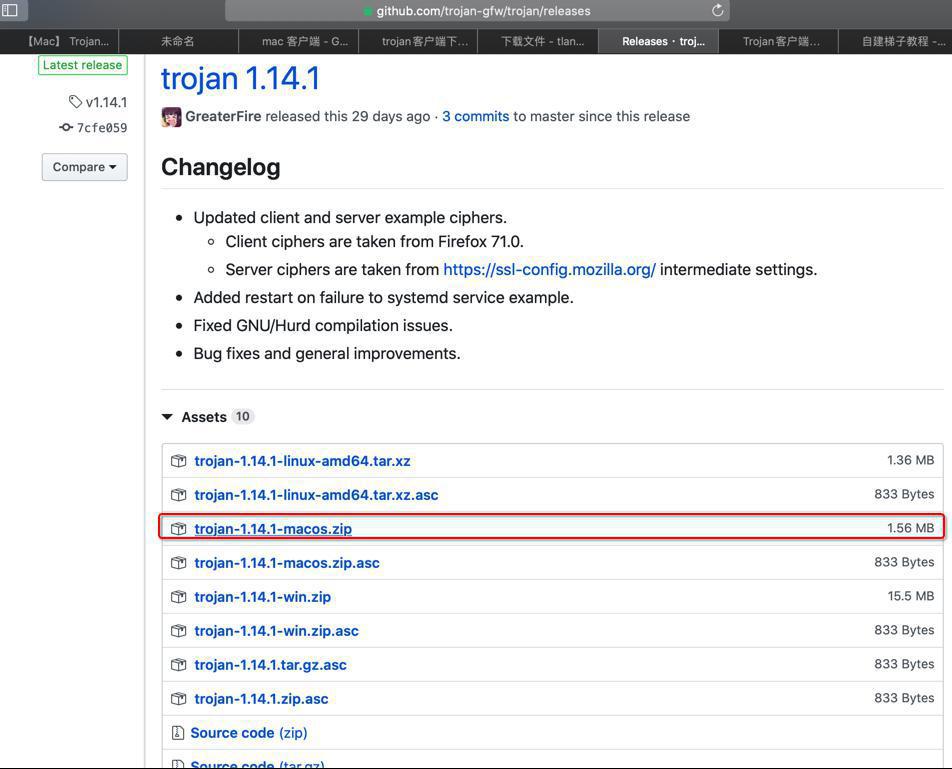This screenshot has height=769, width=952.
Task: Download trojan-1.14.1-macos.zip.asc signature file
Action: click(287, 563)
